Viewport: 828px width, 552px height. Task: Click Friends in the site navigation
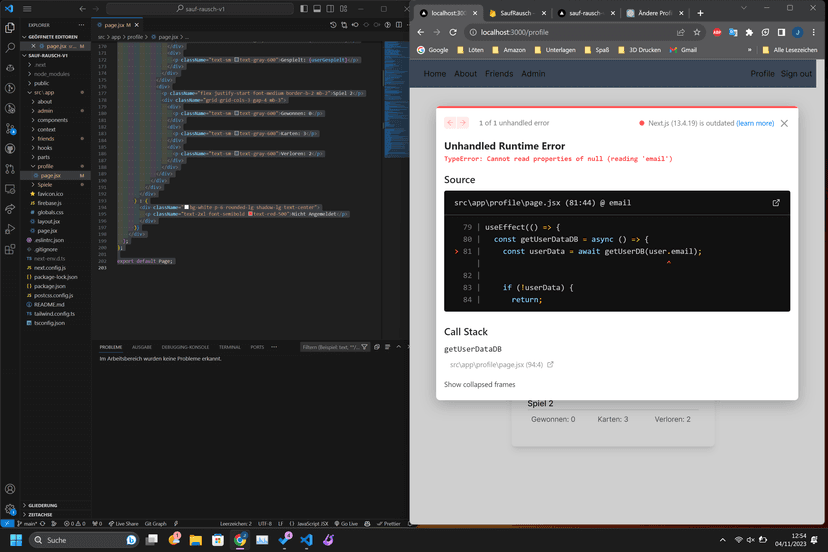[x=499, y=74]
